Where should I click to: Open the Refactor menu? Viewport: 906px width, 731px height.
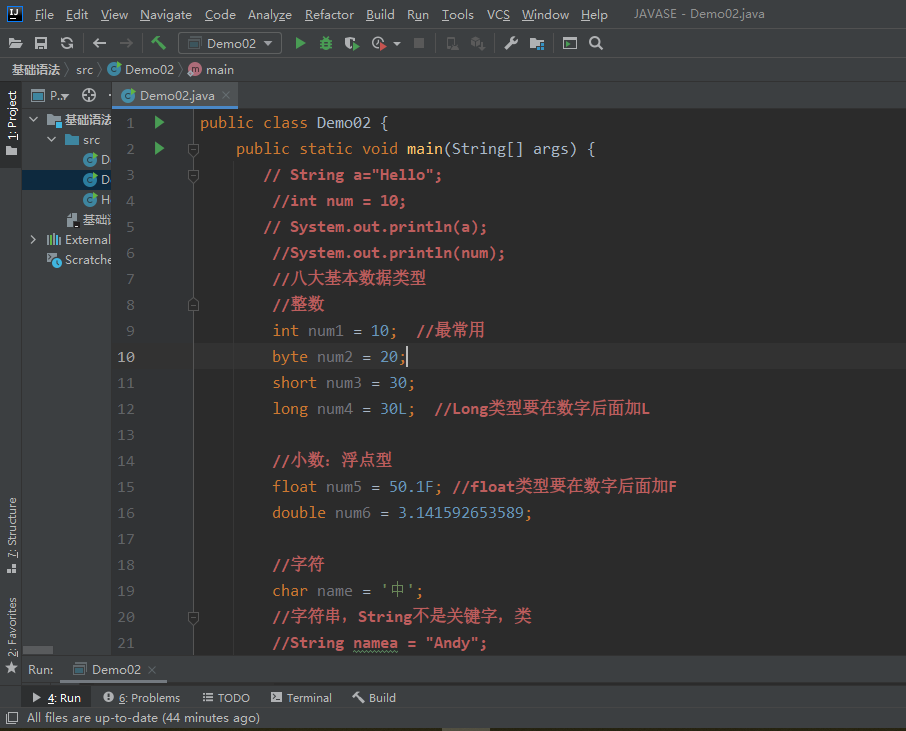coord(329,15)
